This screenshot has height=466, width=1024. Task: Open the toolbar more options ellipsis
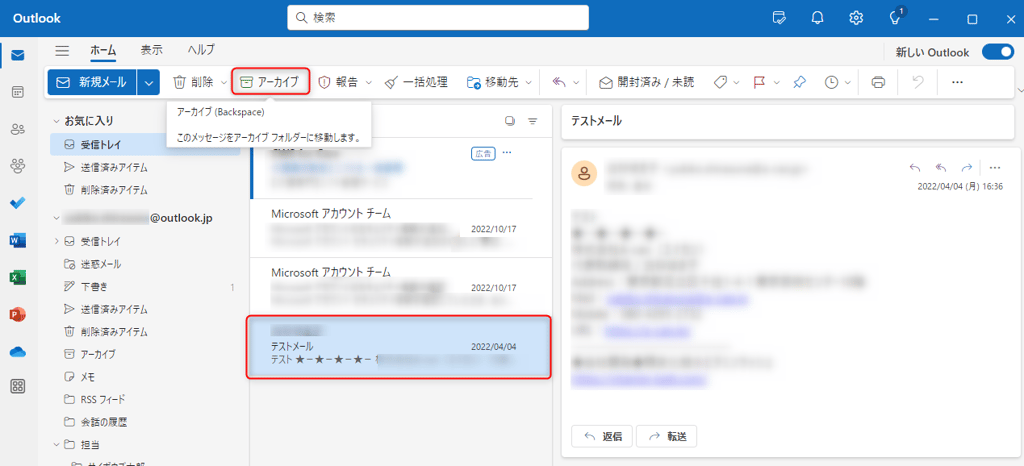[x=957, y=82]
